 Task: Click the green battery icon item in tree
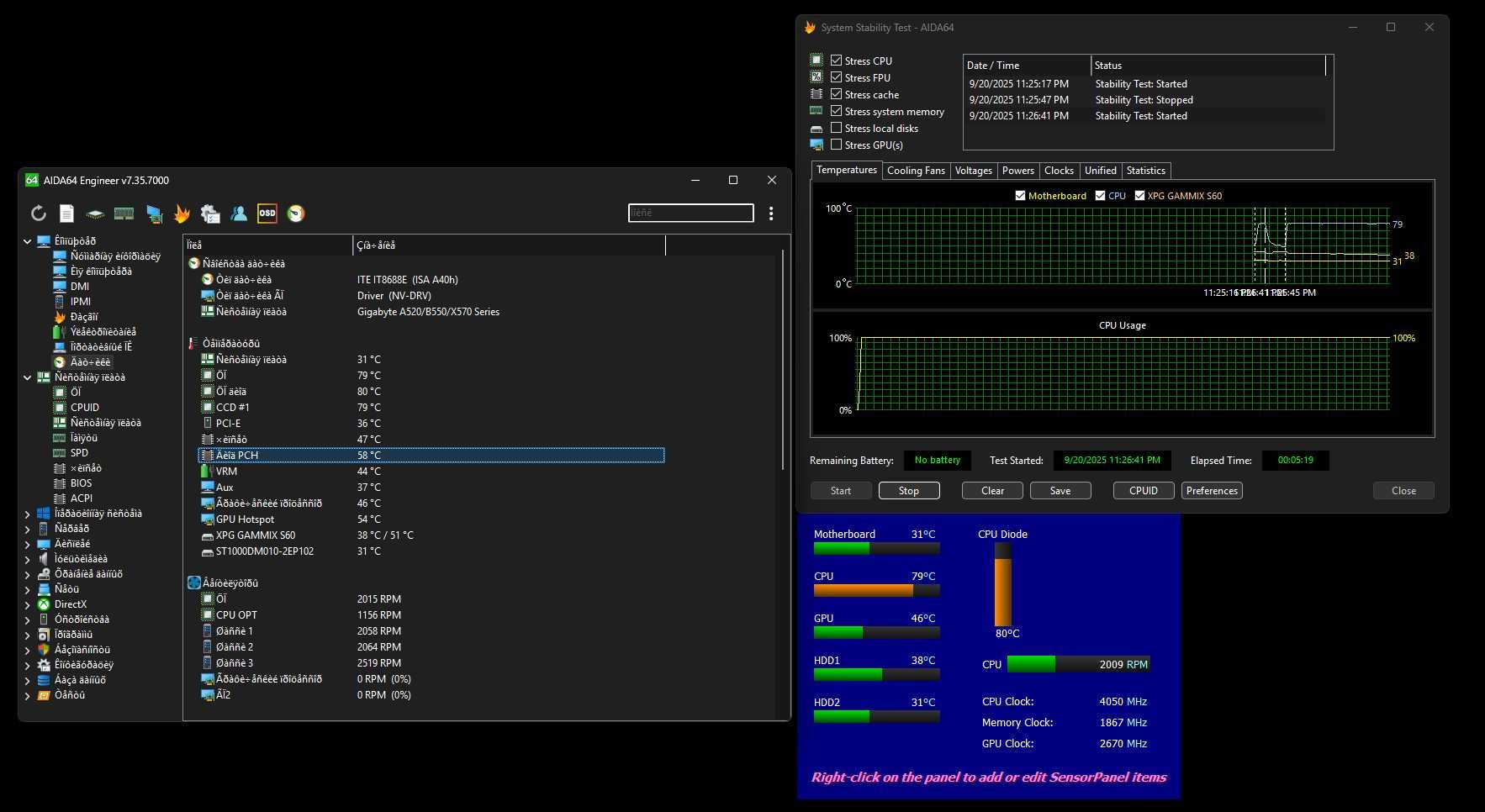pos(60,332)
